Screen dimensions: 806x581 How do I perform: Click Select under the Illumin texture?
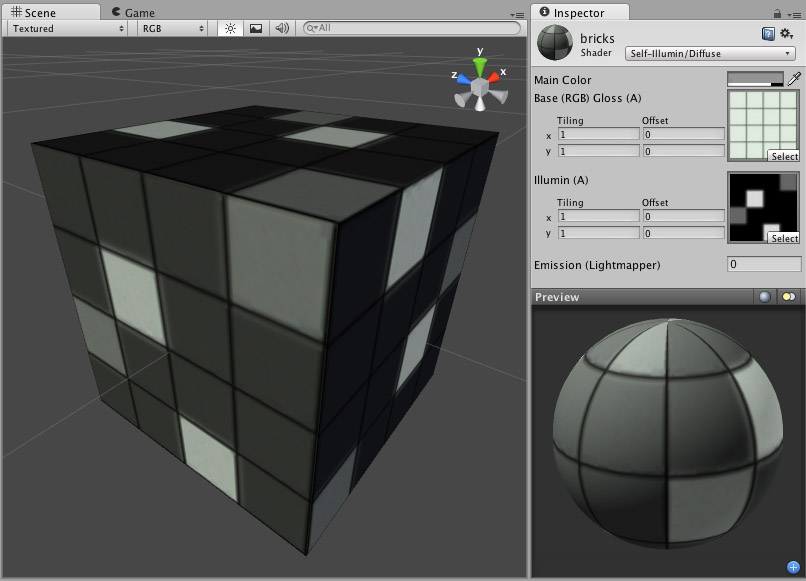click(784, 238)
